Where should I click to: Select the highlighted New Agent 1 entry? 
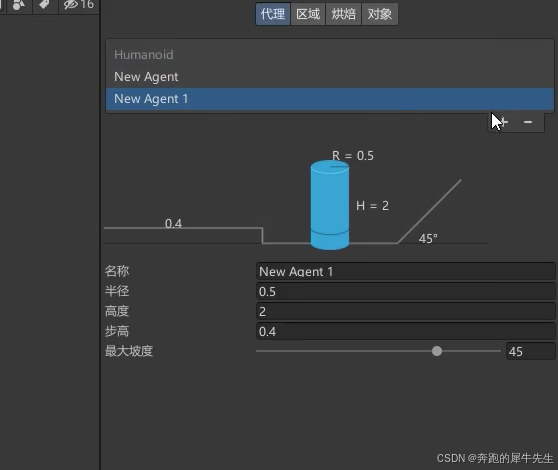(x=330, y=99)
